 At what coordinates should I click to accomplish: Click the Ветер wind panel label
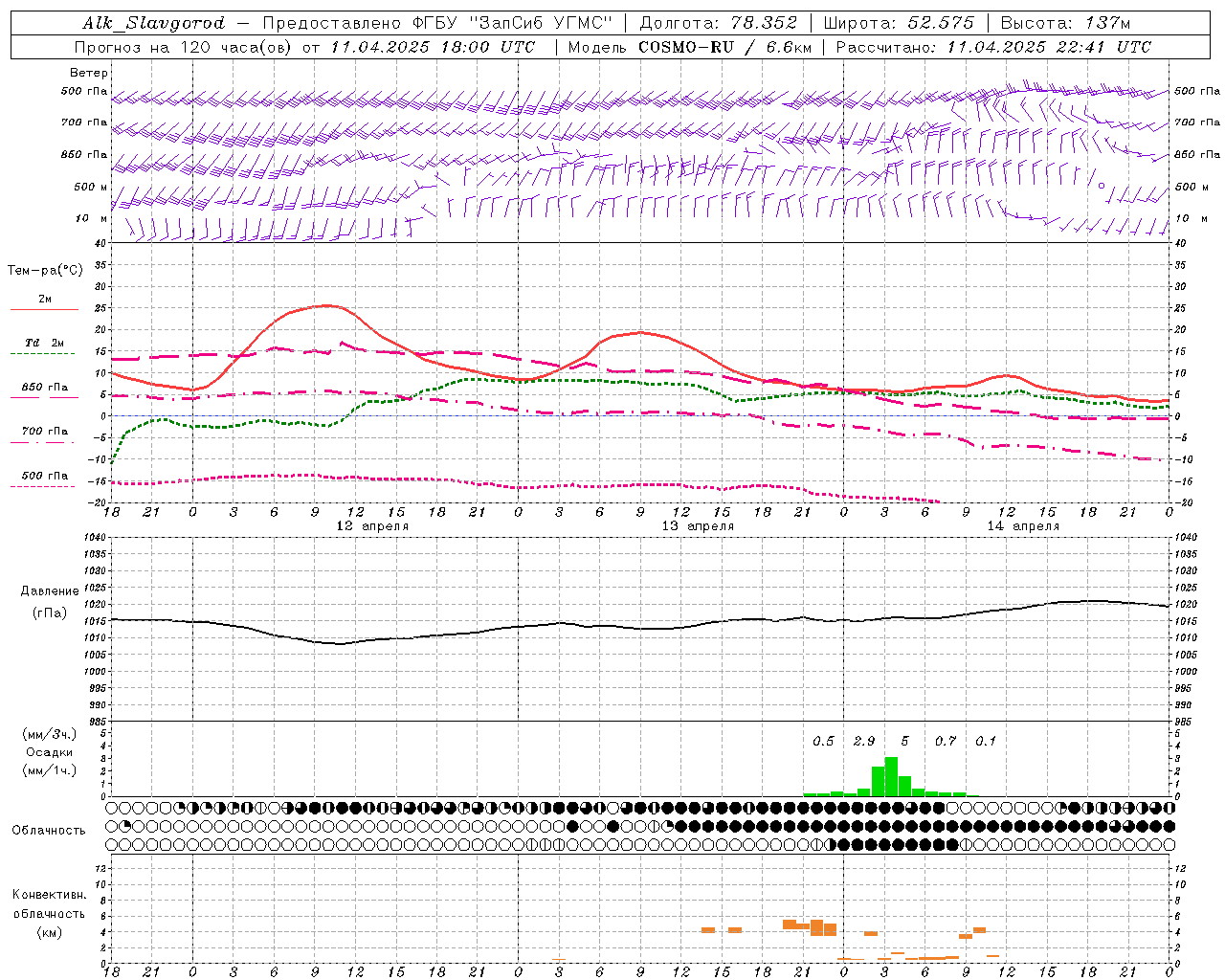coord(89,73)
